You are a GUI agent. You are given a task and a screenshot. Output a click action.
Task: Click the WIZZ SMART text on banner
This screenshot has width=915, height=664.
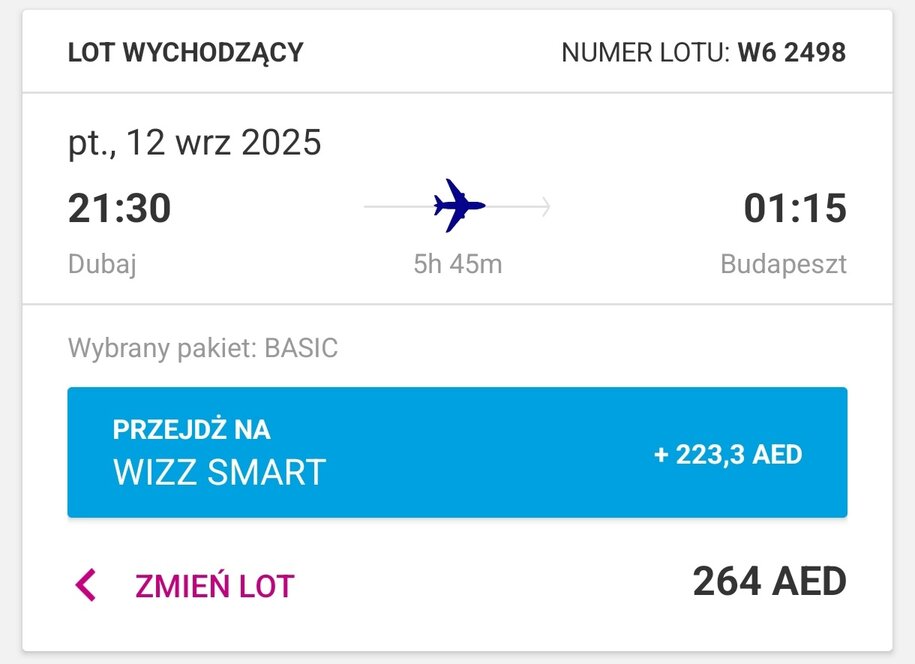(x=219, y=472)
